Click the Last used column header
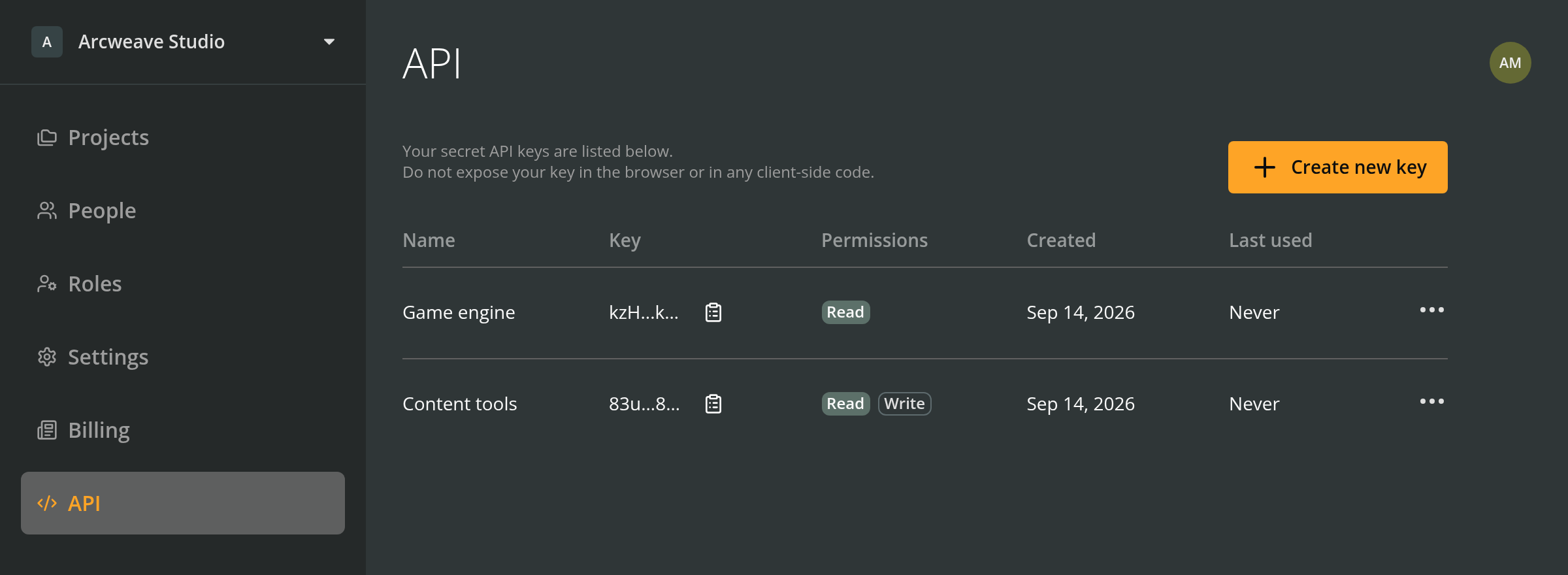This screenshot has width=1568, height=575. pos(1270,240)
